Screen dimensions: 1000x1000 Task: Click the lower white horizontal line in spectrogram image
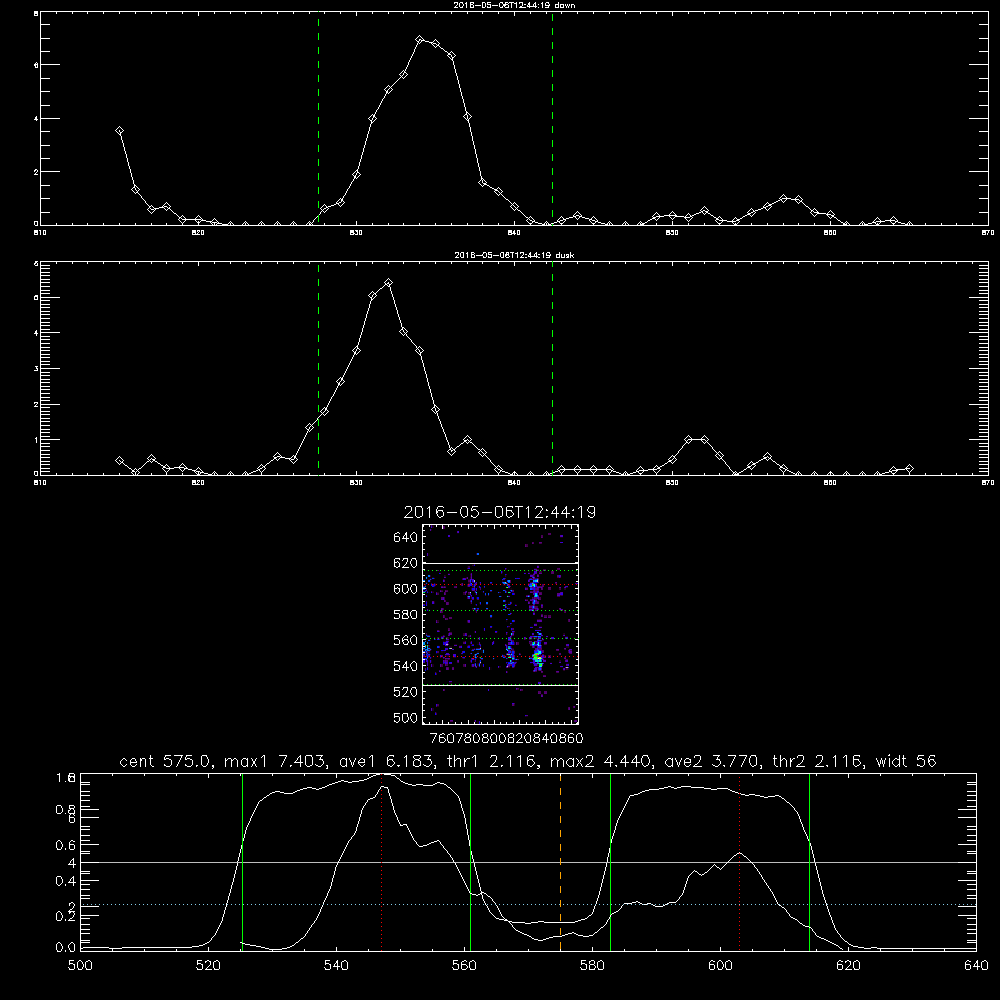(500, 685)
